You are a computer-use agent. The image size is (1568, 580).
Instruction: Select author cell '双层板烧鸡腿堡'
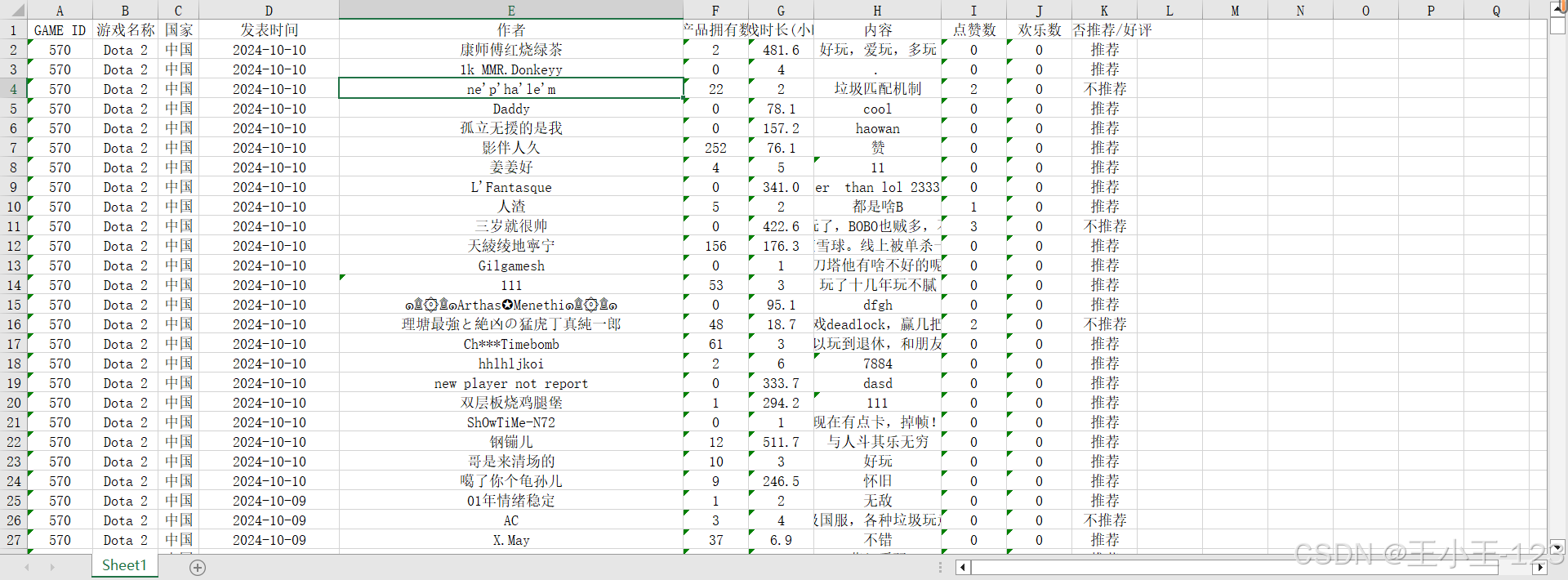(511, 403)
